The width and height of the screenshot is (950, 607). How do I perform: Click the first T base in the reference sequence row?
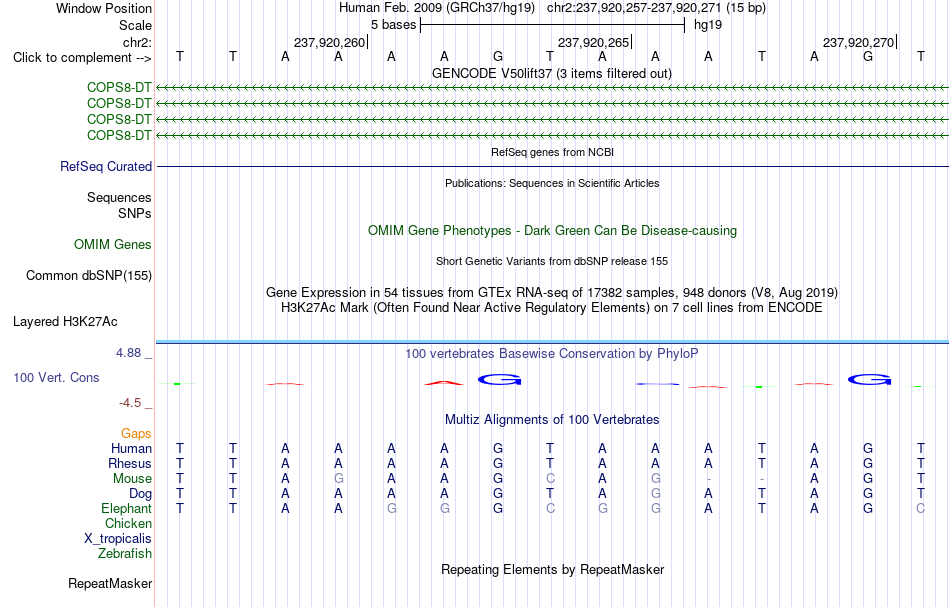pos(179,56)
